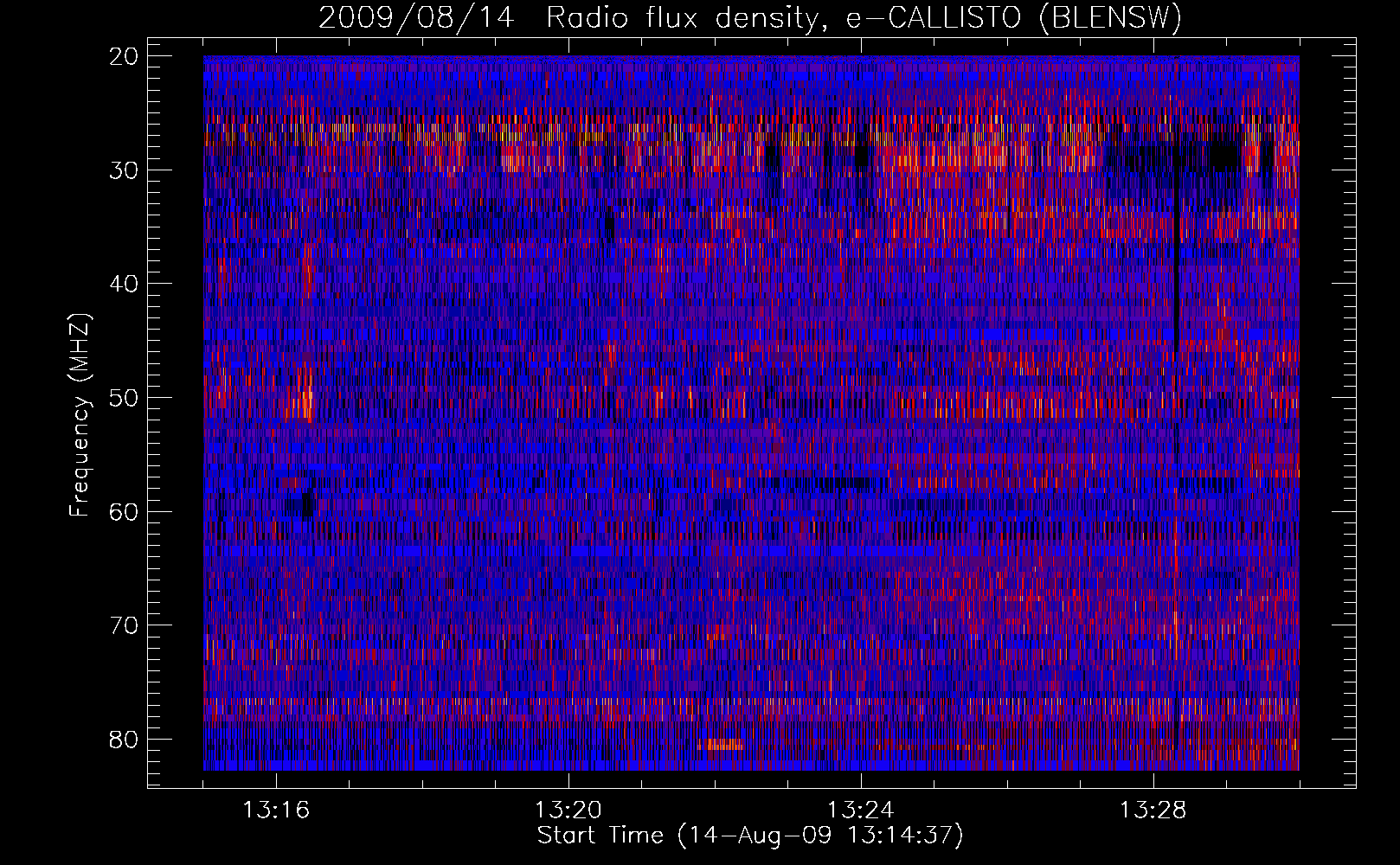Click the '40' frequency tick label

tap(124, 284)
